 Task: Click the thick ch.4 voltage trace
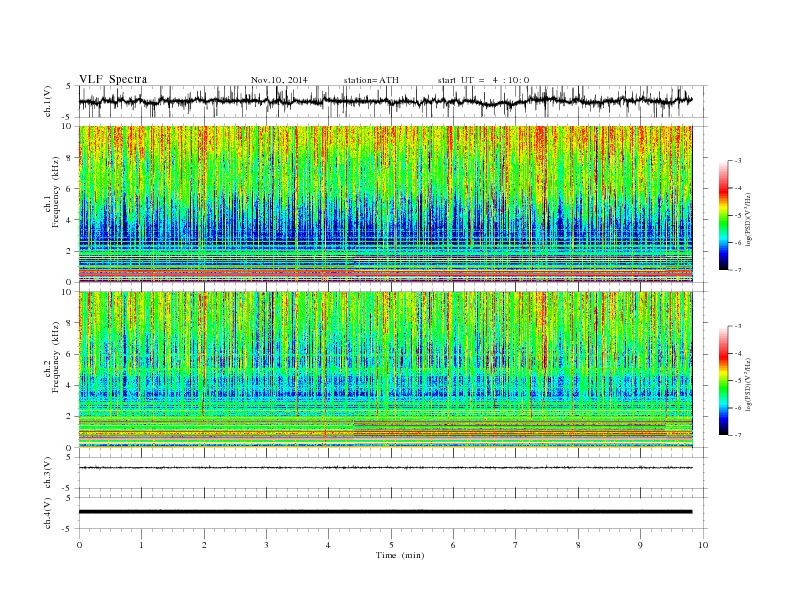click(385, 512)
